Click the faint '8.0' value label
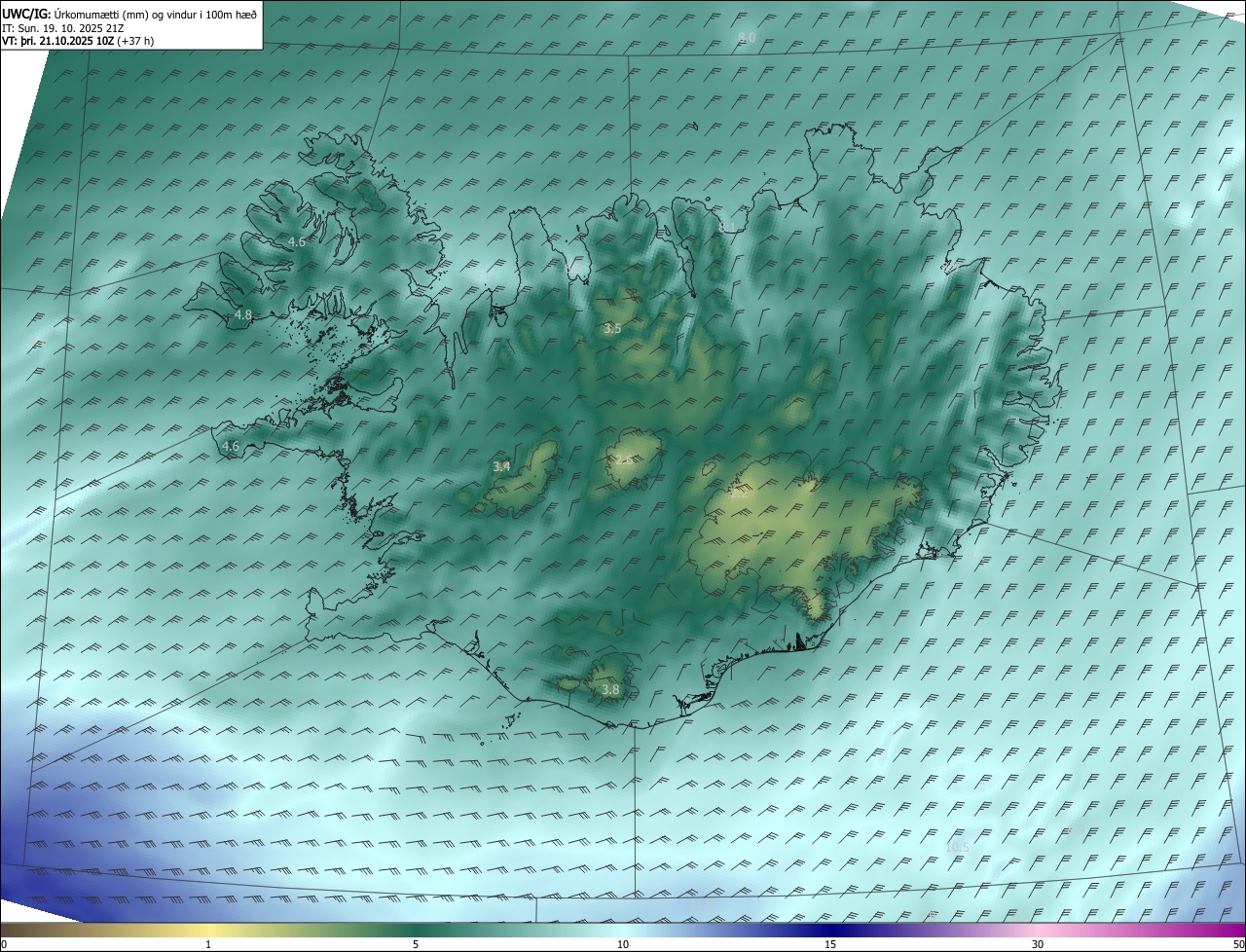 point(747,38)
